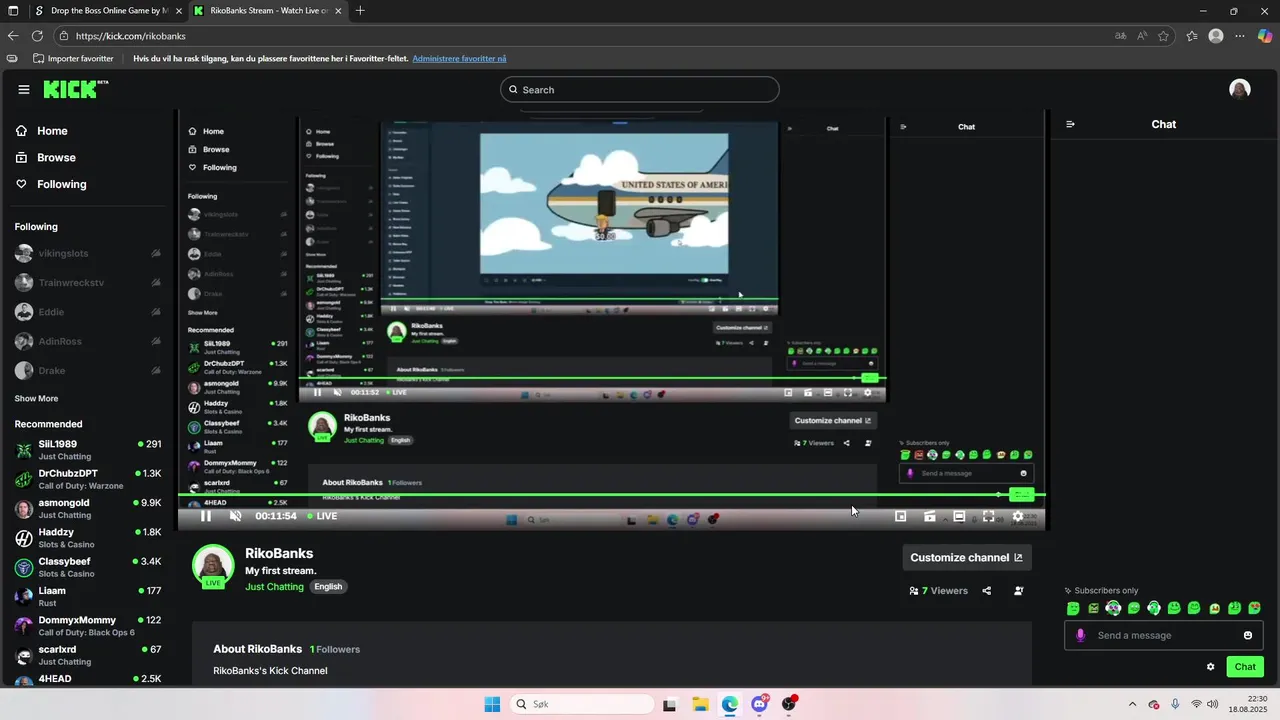Open the Haddzy recommended stream

[88, 538]
